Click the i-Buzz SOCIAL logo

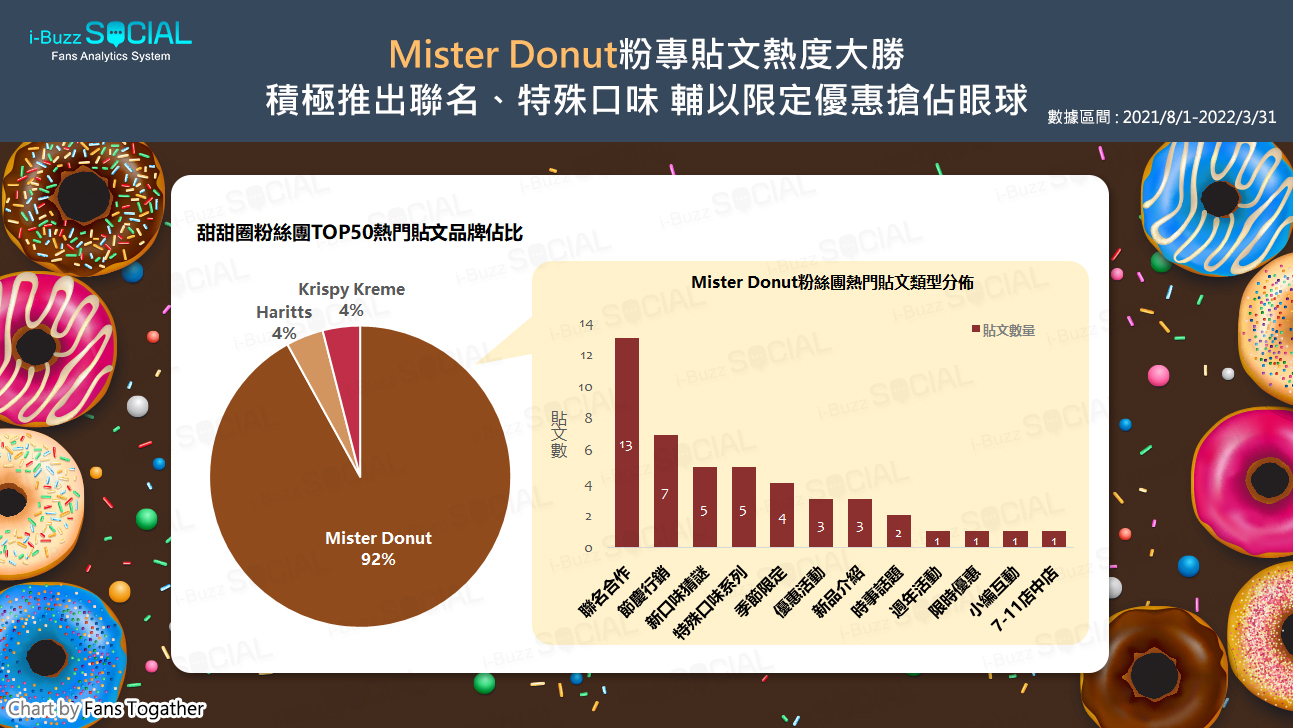(x=110, y=41)
